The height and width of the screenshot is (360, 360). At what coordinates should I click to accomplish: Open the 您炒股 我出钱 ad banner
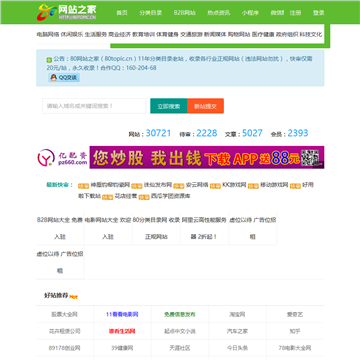207,157
